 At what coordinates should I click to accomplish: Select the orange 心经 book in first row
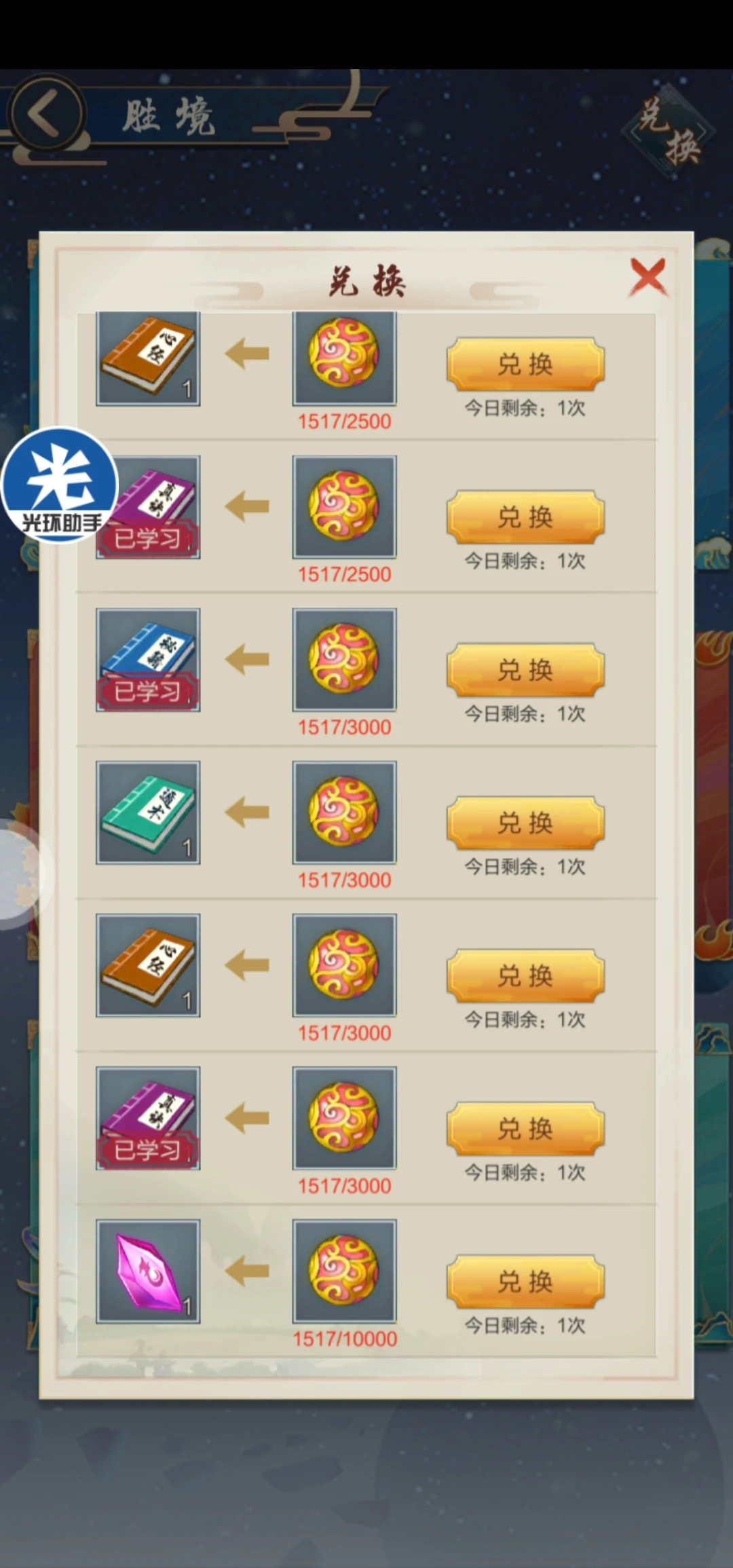point(148,358)
